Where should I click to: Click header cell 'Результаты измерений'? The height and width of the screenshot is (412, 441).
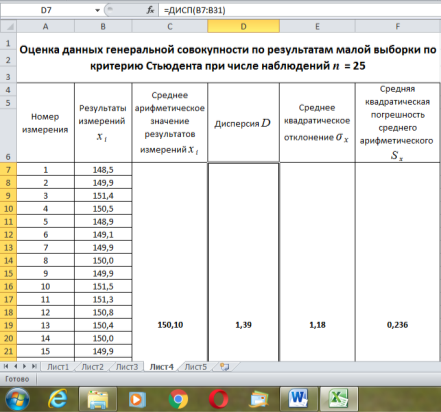tap(103, 123)
